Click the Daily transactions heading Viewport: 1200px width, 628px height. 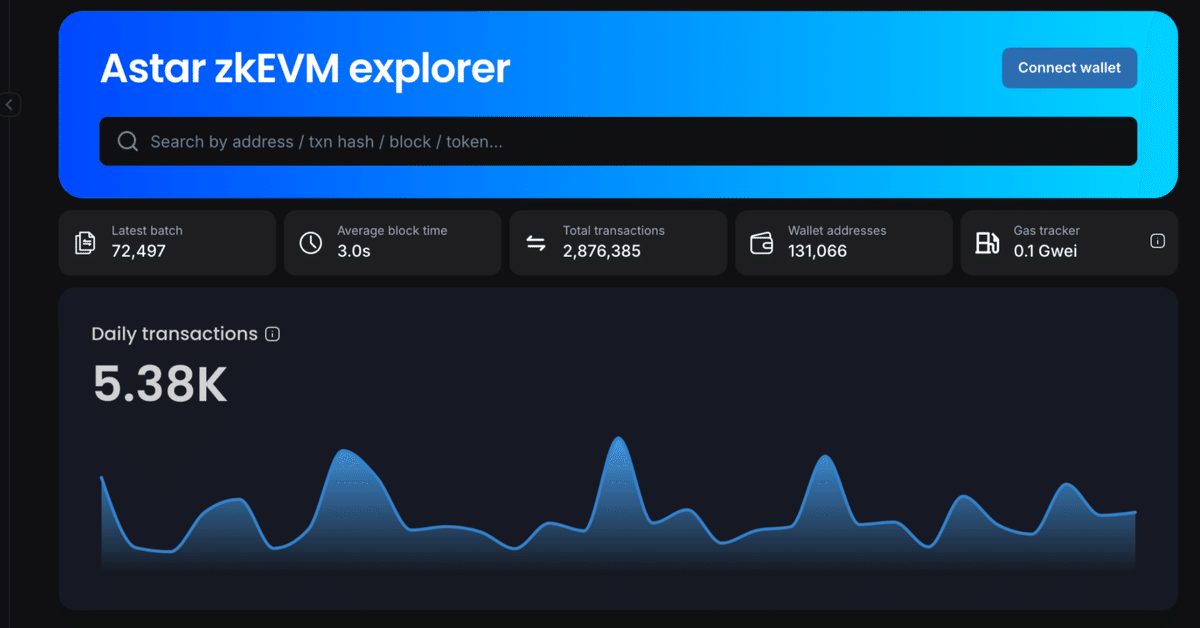(174, 334)
